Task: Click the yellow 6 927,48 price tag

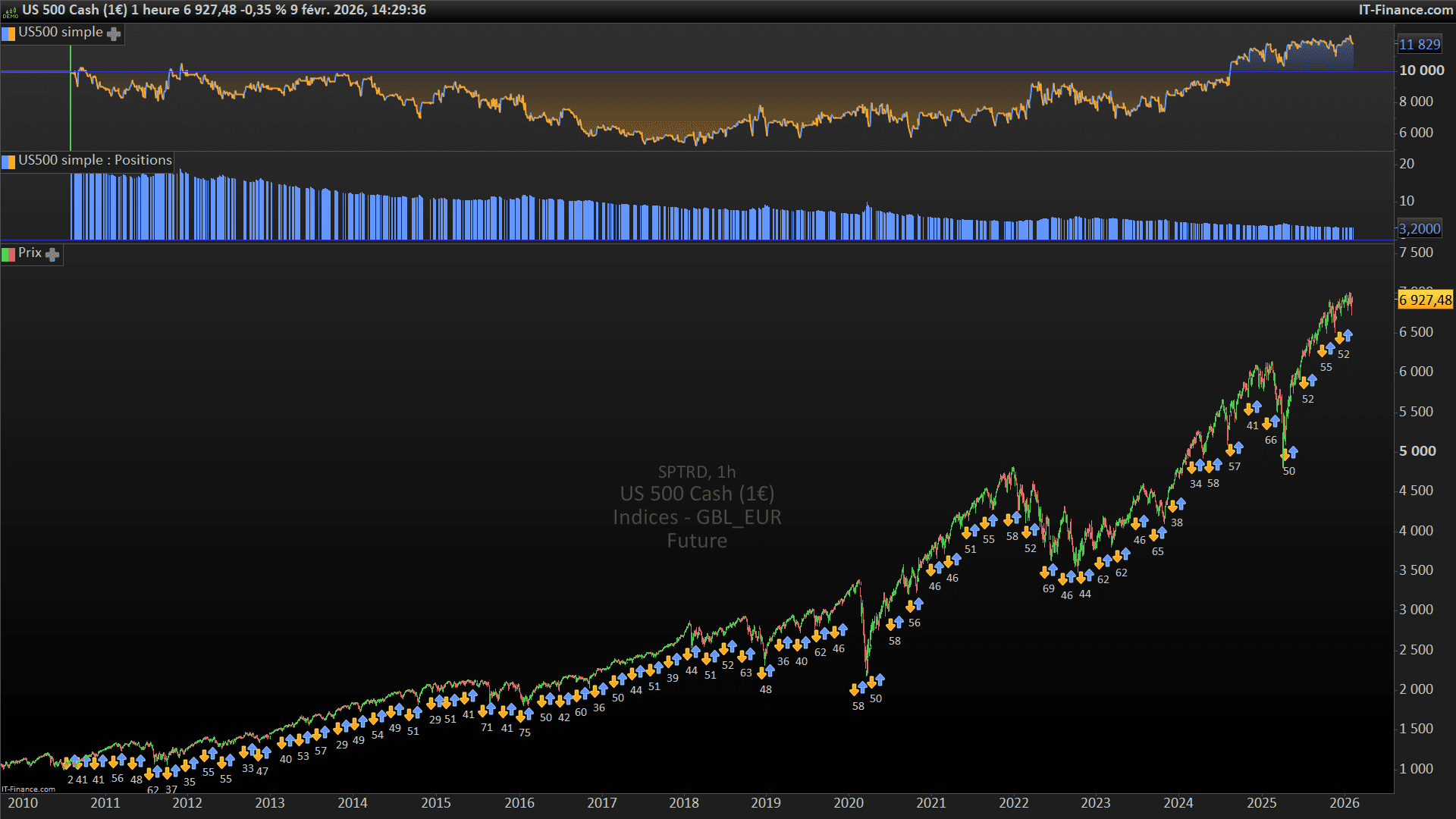Action: [x=1425, y=300]
